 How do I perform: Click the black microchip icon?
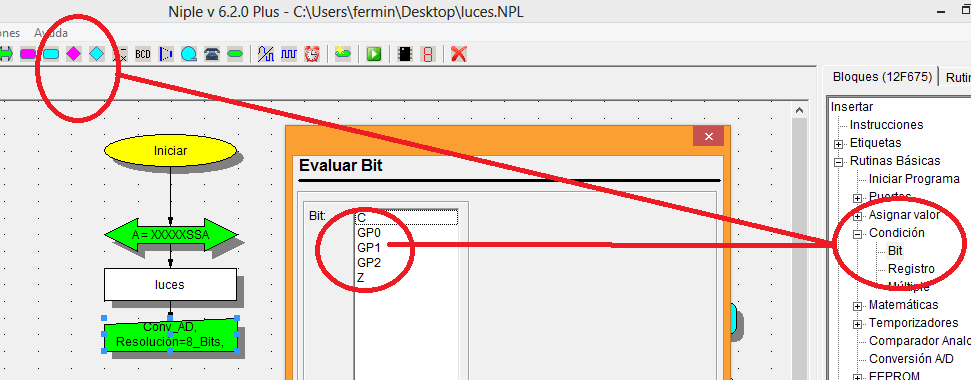(x=404, y=54)
